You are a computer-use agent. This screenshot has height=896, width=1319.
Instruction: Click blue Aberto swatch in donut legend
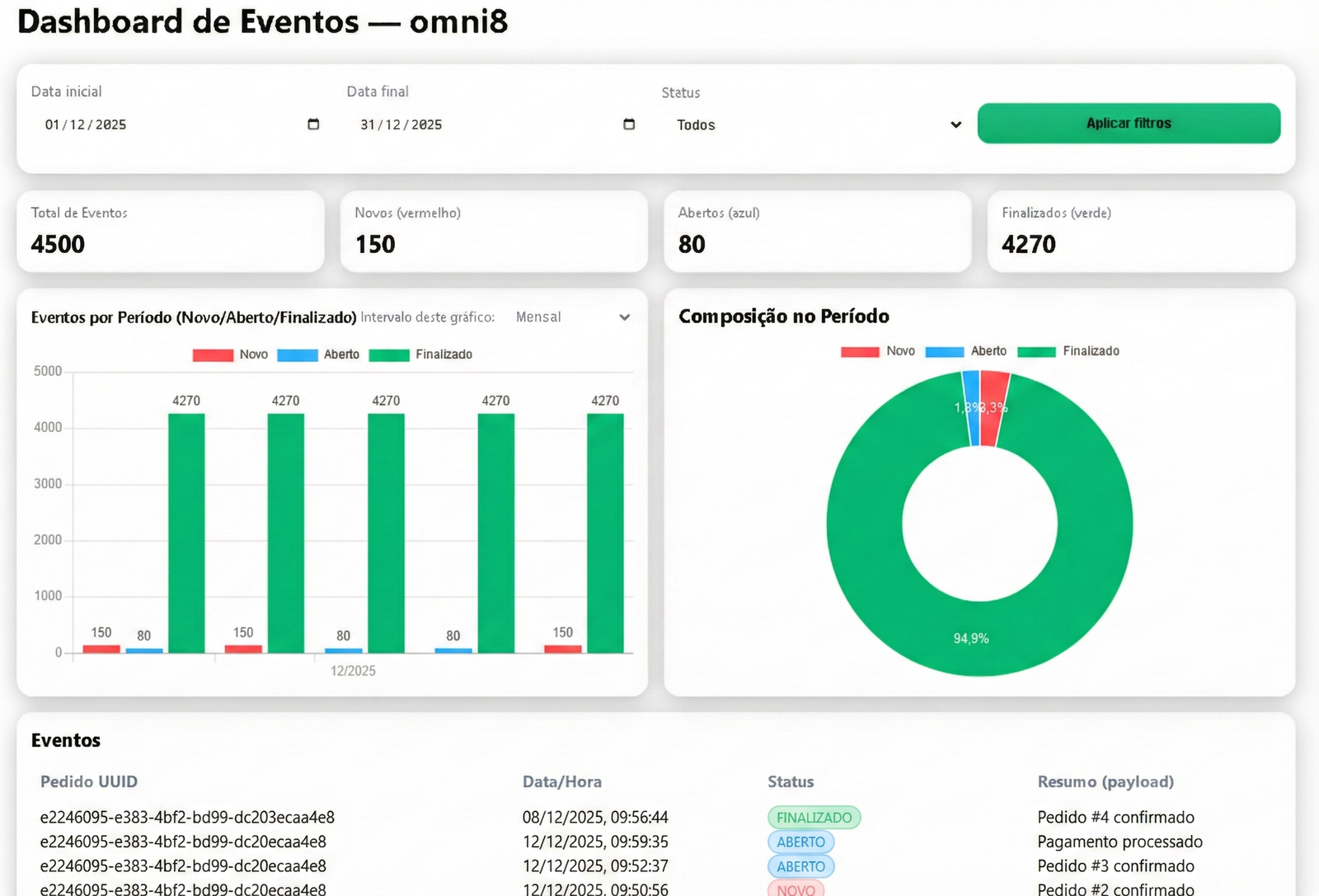click(945, 352)
